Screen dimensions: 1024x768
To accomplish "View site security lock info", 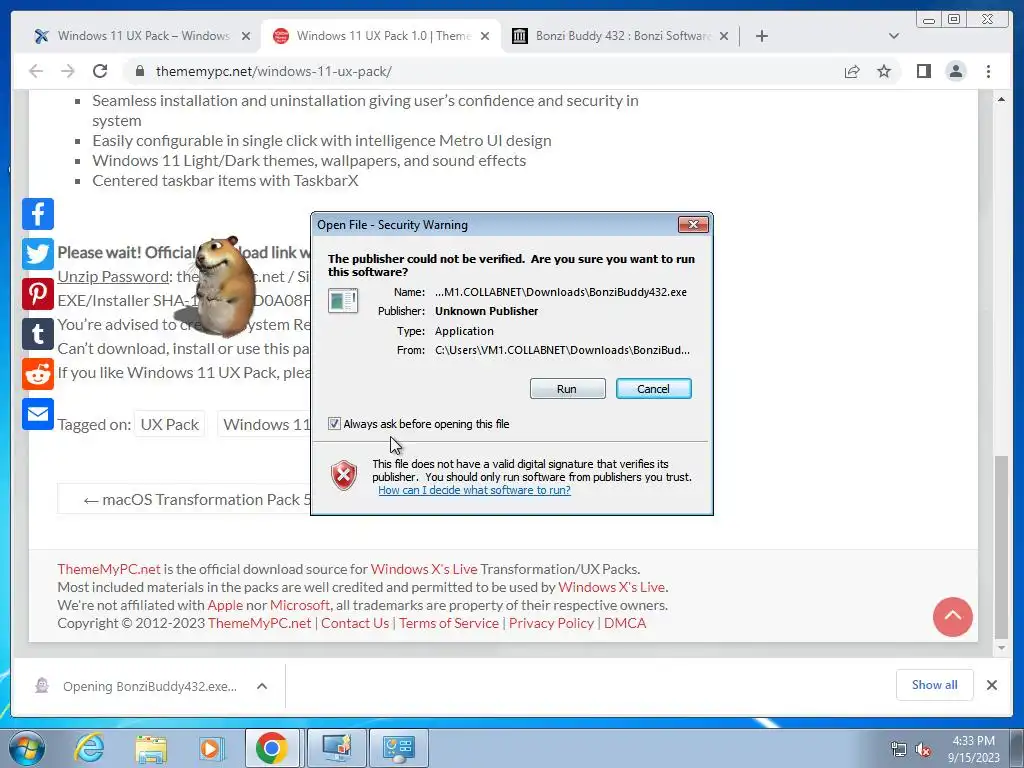I will (139, 71).
